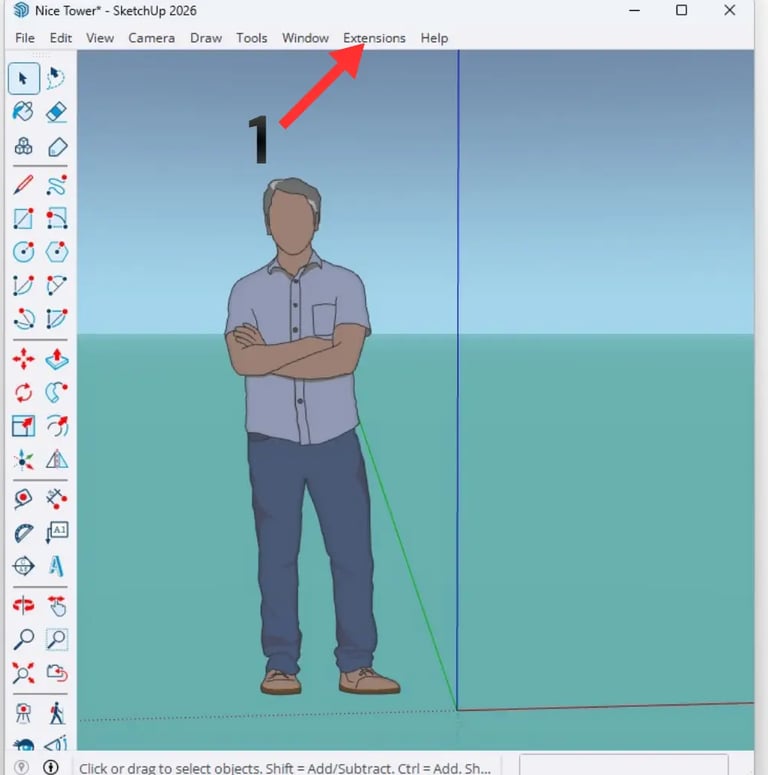Select the Tape Measure tool
The image size is (768, 775).
click(23, 499)
